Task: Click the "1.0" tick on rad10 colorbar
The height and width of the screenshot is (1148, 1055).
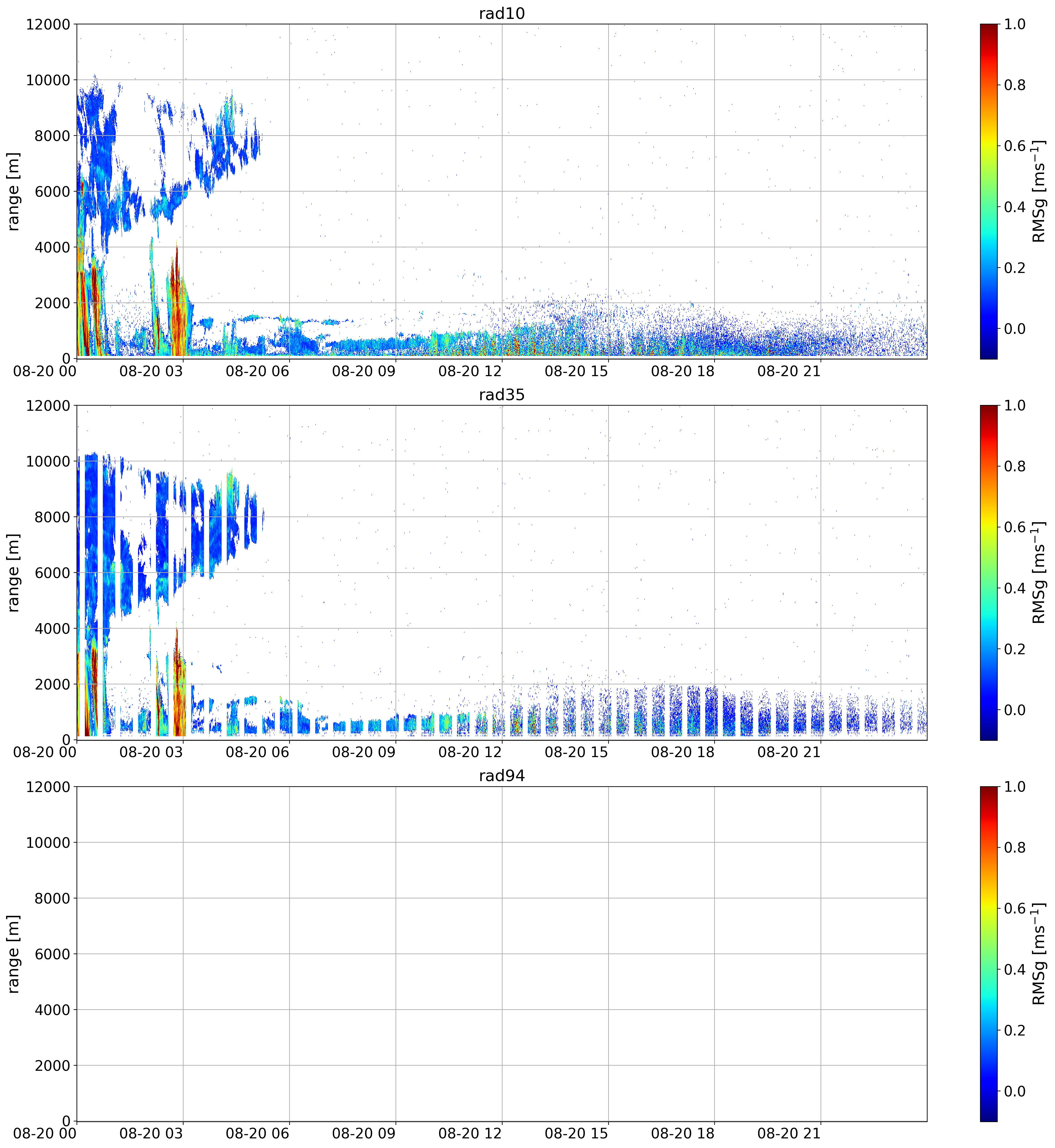Action: point(1015,25)
